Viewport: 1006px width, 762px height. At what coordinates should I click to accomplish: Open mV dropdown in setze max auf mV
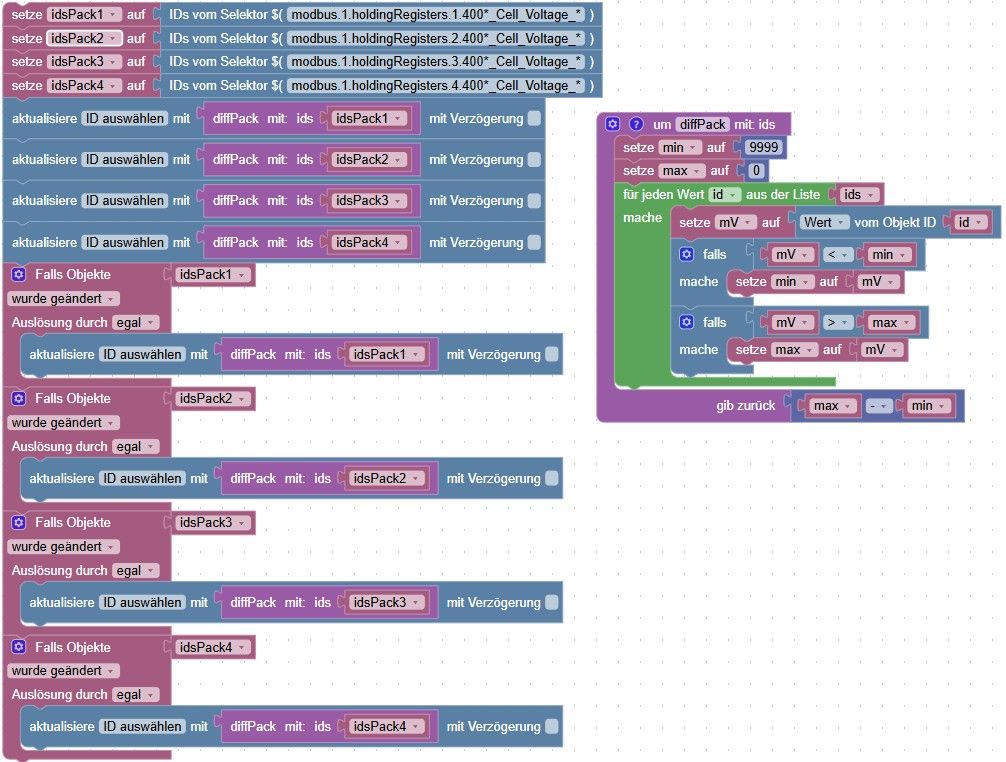882,350
